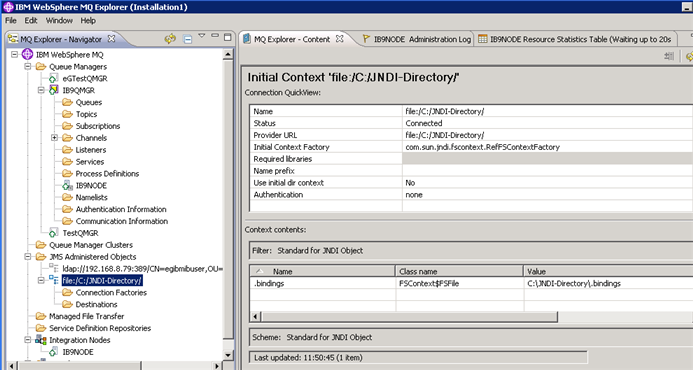Click the Authentication Information folder icon
693x370 pixels.
point(67,209)
